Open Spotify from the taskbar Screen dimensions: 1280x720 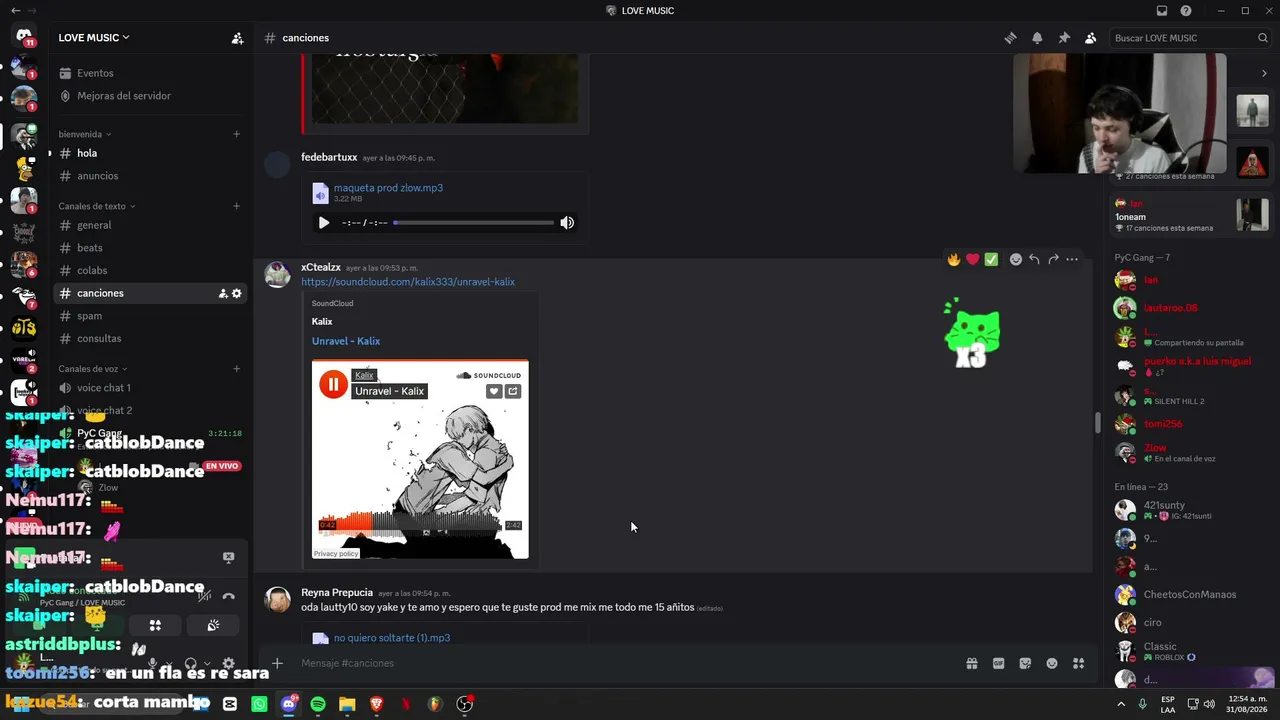pos(318,704)
